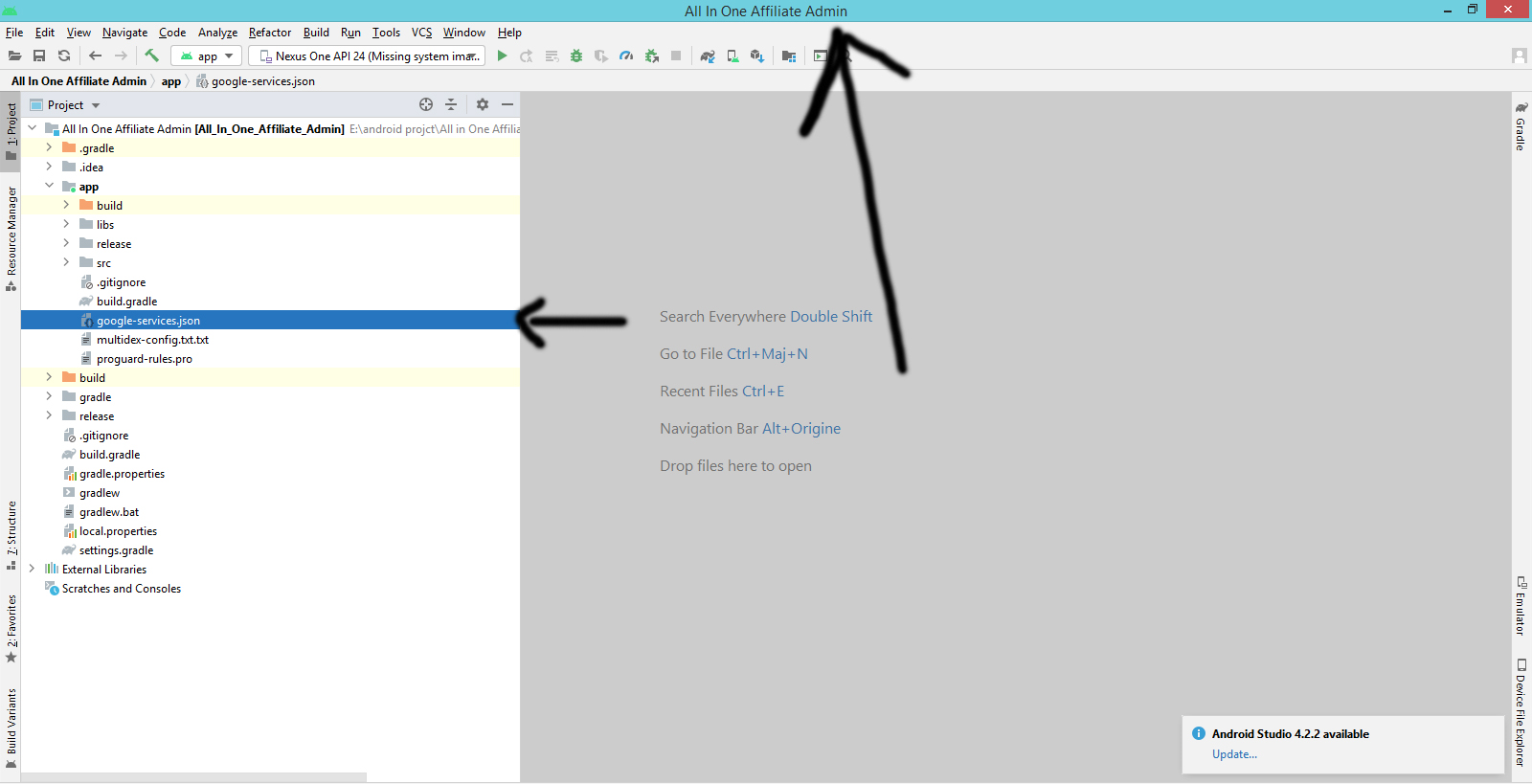
Task: Click All In One Affiliate Admin breadcrumb
Action: click(79, 81)
